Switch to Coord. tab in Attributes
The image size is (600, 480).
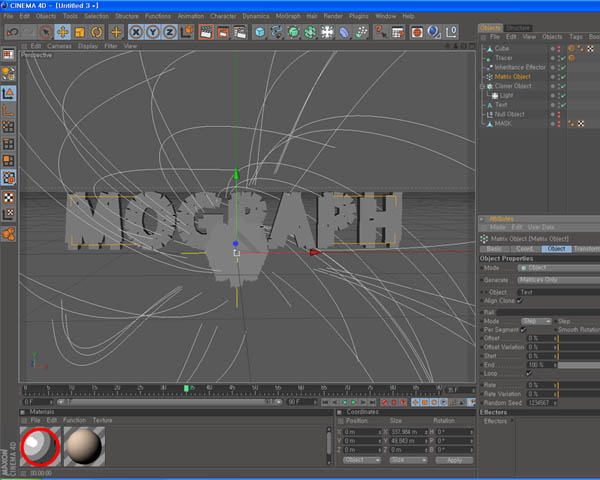coord(525,249)
